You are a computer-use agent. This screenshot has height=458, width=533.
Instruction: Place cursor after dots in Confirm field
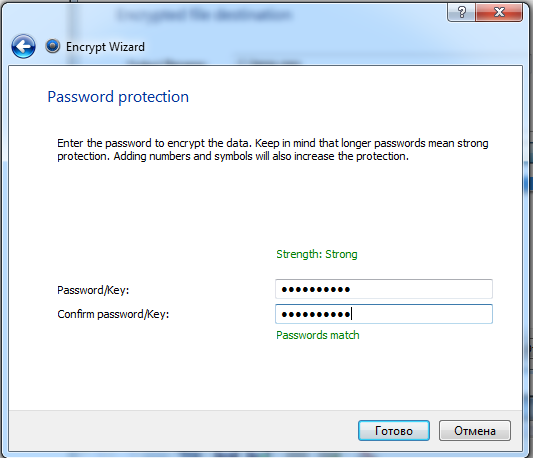point(351,314)
